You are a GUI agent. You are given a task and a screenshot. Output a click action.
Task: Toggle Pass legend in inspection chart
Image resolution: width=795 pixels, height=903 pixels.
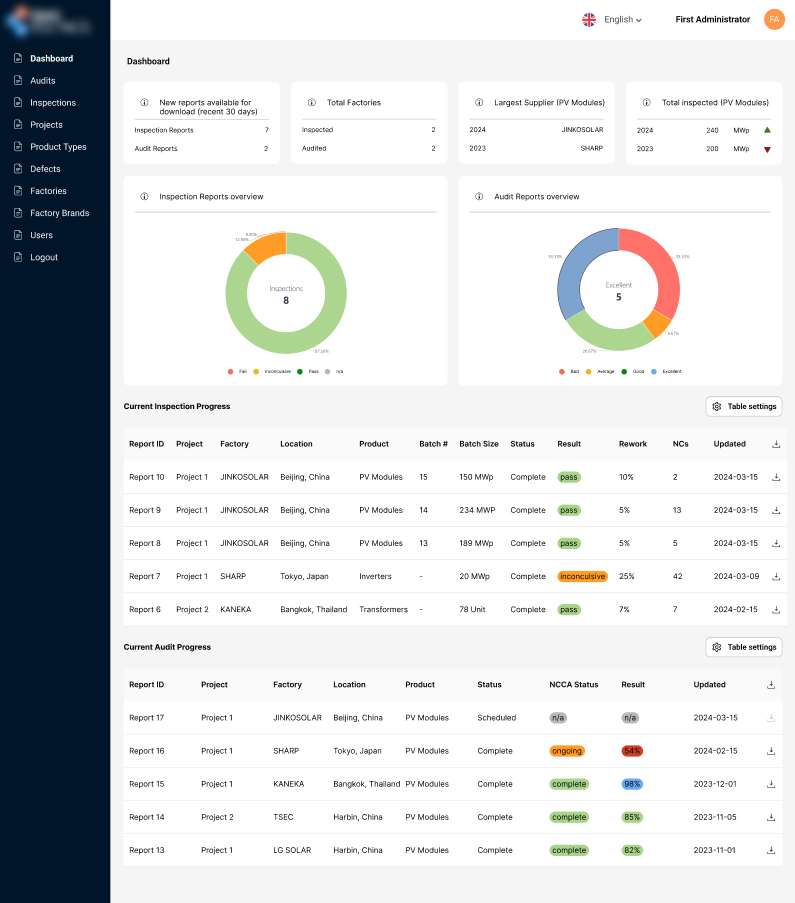pyautogui.click(x=308, y=371)
